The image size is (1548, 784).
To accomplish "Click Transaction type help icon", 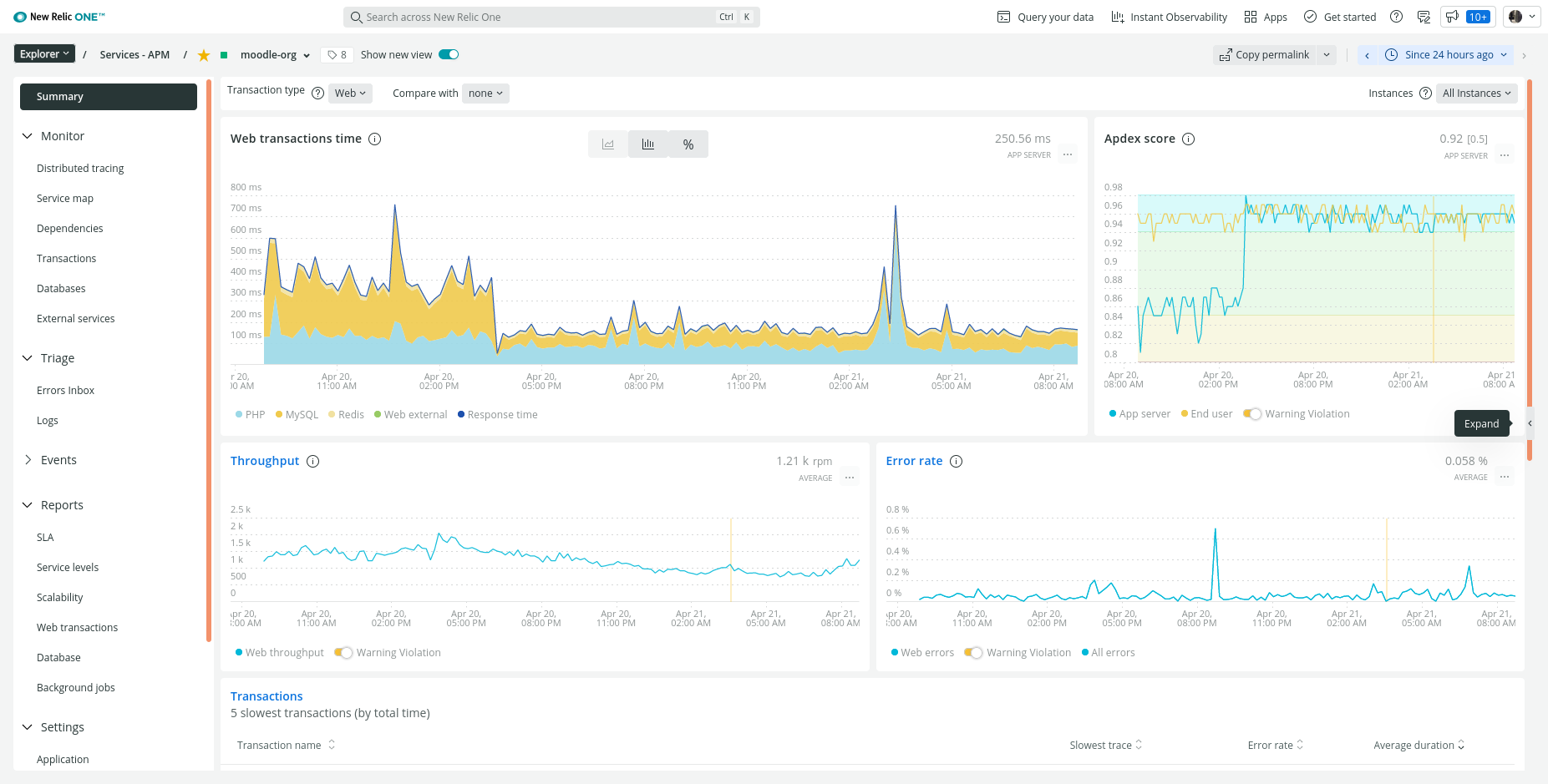I will point(317,94).
